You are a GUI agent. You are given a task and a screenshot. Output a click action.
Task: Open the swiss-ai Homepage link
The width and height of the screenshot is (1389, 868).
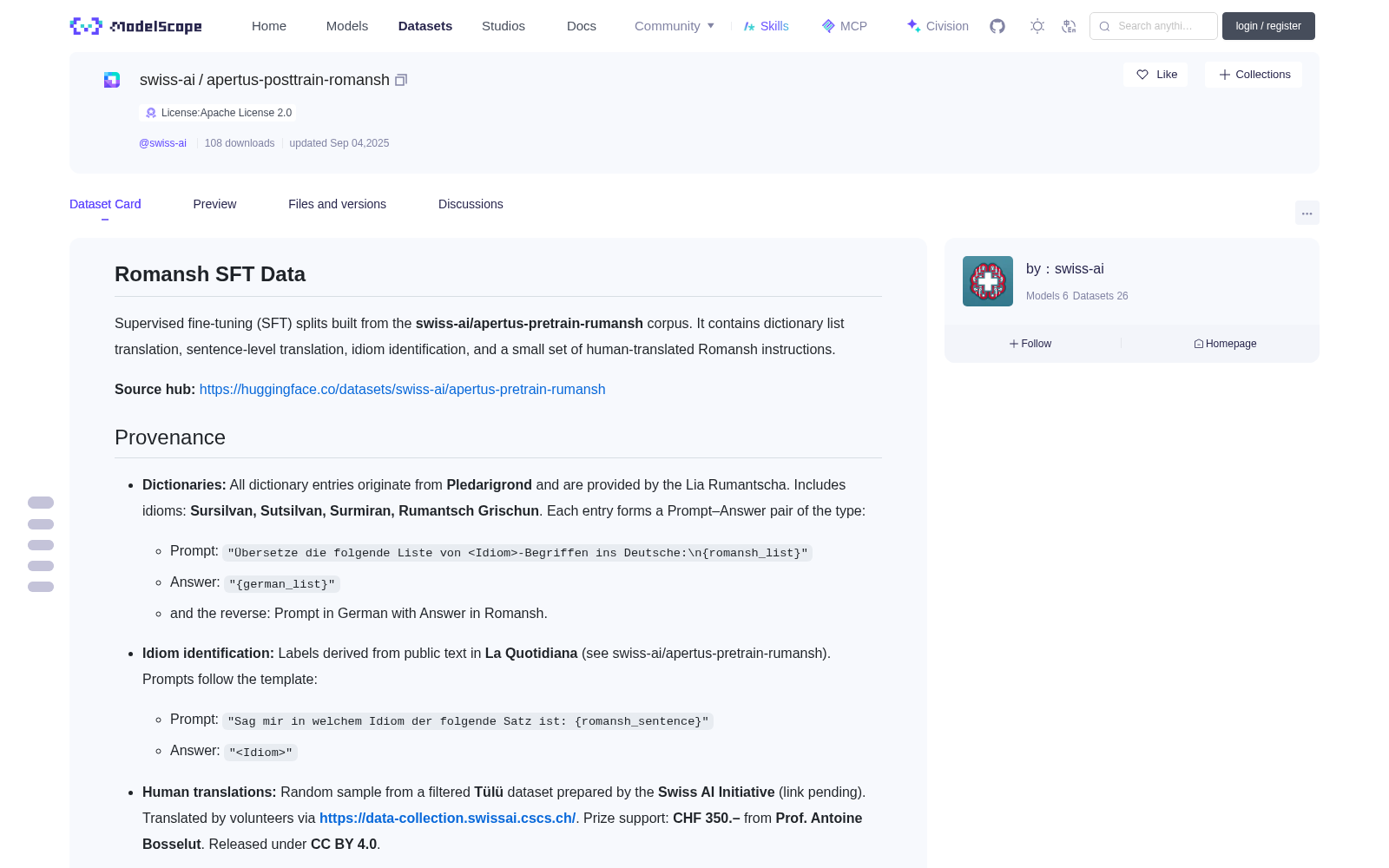[x=1225, y=344]
